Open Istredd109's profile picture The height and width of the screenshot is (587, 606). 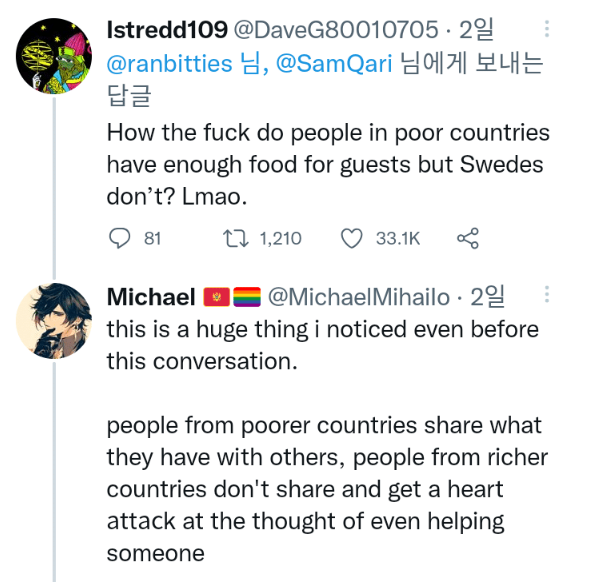[x=54, y=56]
